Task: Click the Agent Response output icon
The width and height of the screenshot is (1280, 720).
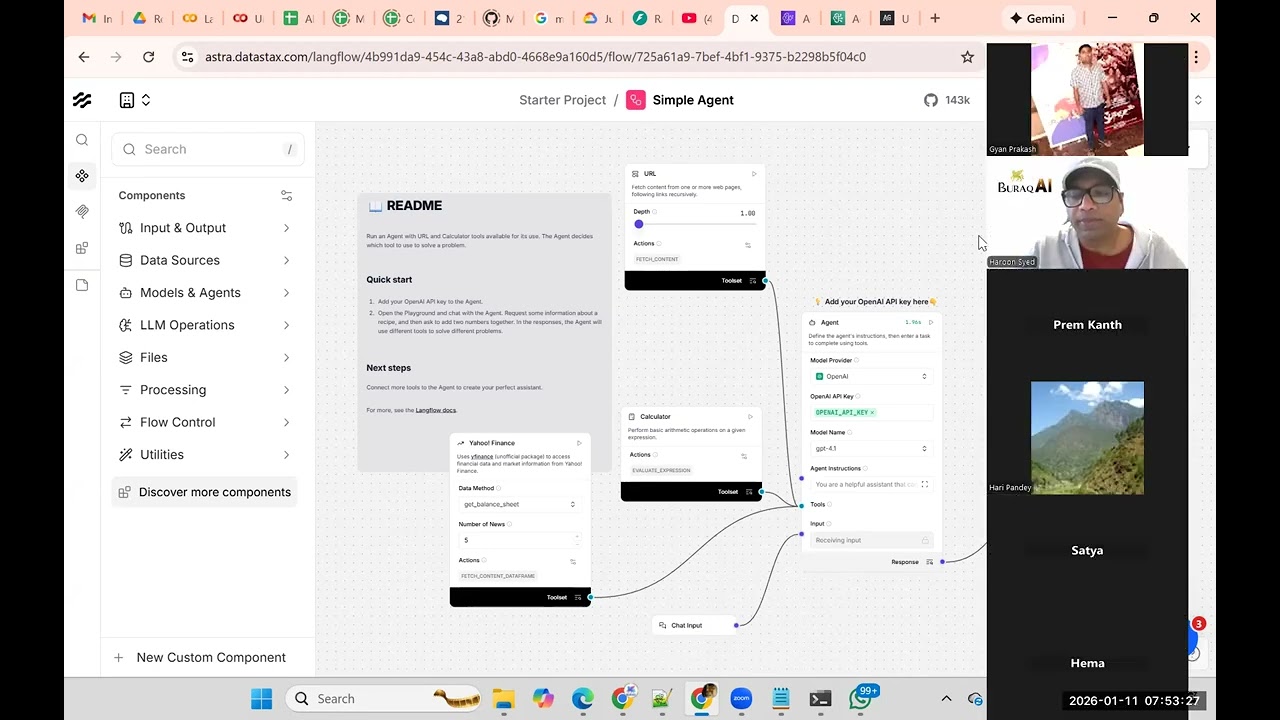Action: click(x=929, y=562)
